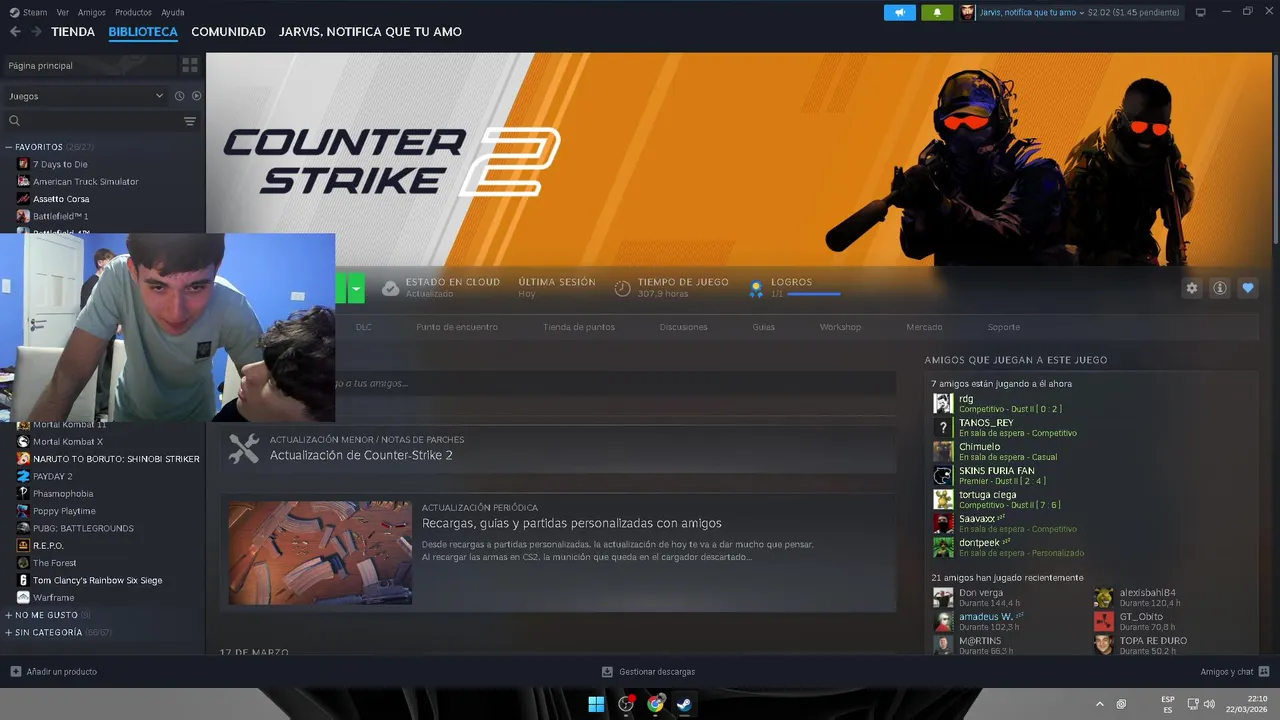Go to the COMUNIDAD tab
Image resolution: width=1280 pixels, height=720 pixels.
(x=228, y=32)
